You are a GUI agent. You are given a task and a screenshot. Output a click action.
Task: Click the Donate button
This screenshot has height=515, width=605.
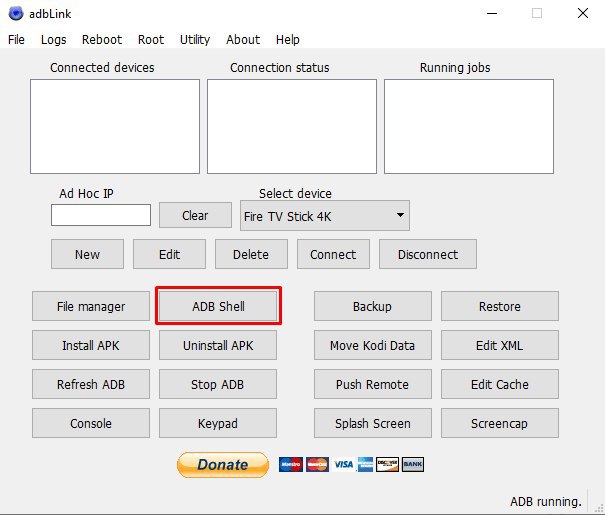(x=223, y=465)
